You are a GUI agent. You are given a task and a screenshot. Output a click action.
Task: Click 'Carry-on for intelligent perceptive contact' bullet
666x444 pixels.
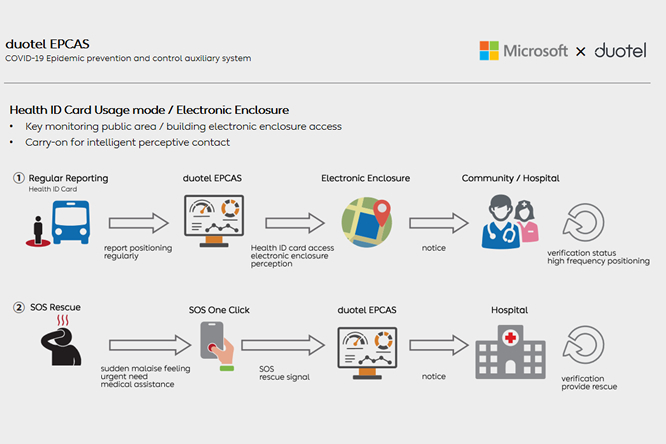[127, 142]
